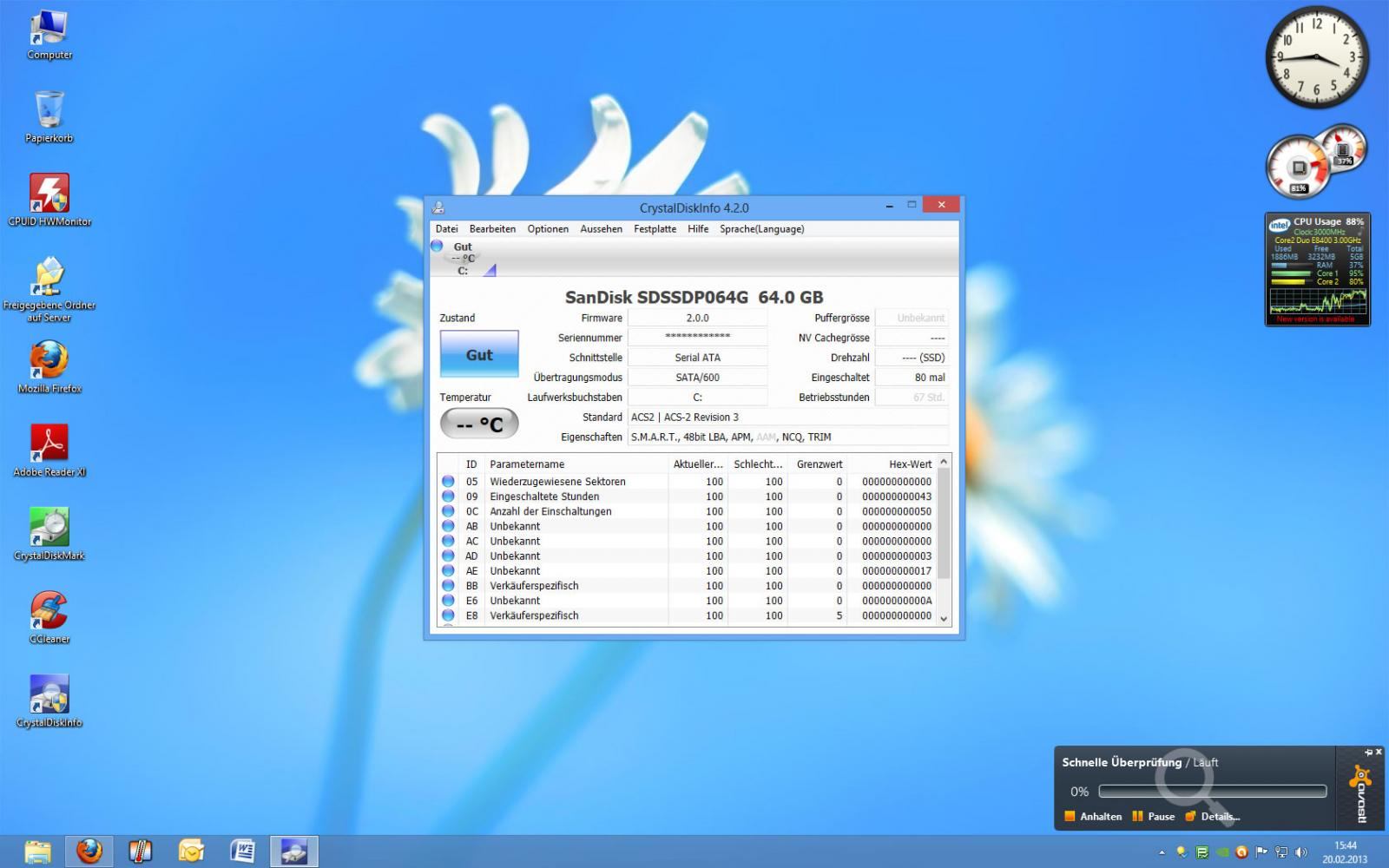Open scan Details... link
The width and height of the screenshot is (1389, 868).
tap(1213, 817)
